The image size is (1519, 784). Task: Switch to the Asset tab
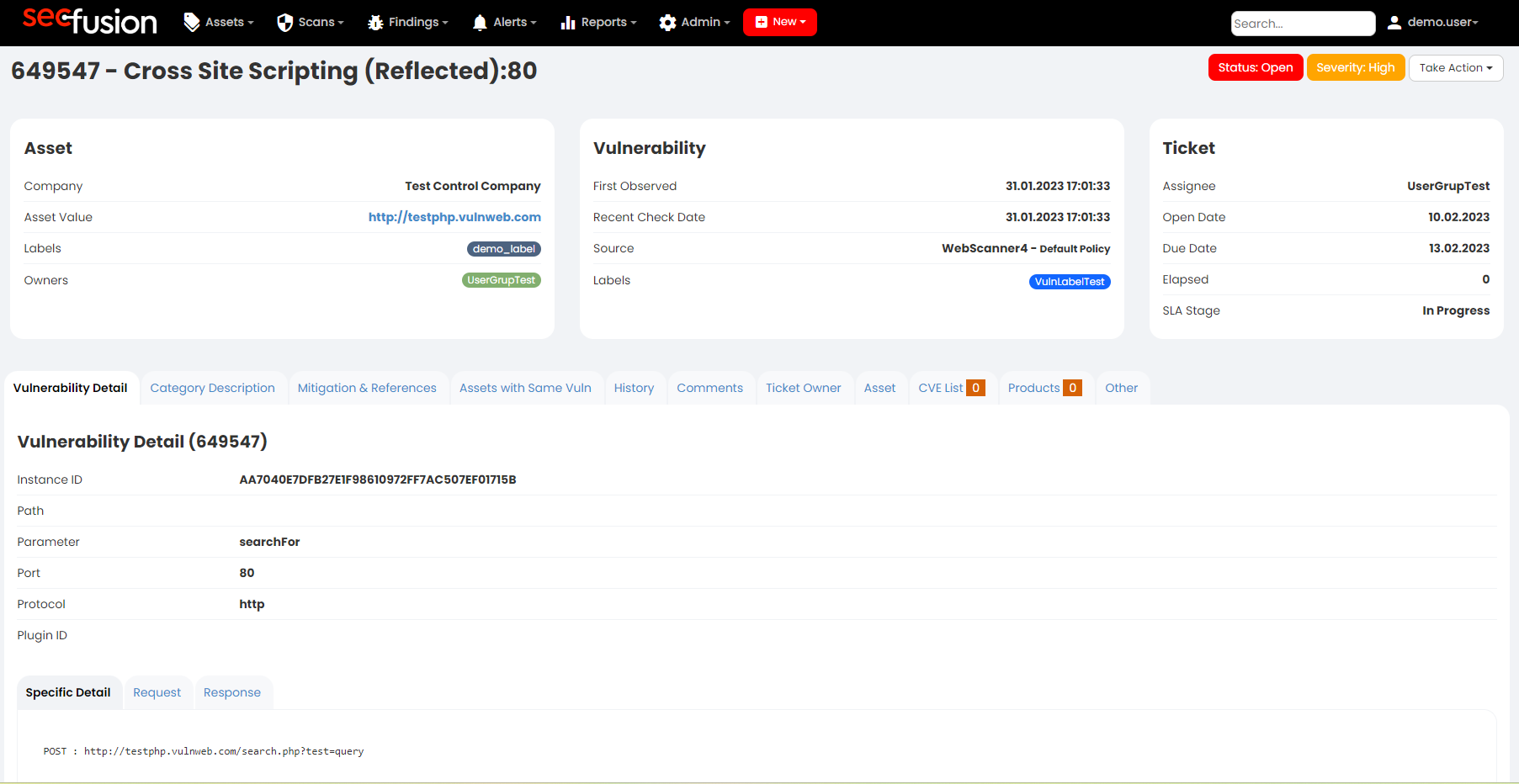pos(879,388)
